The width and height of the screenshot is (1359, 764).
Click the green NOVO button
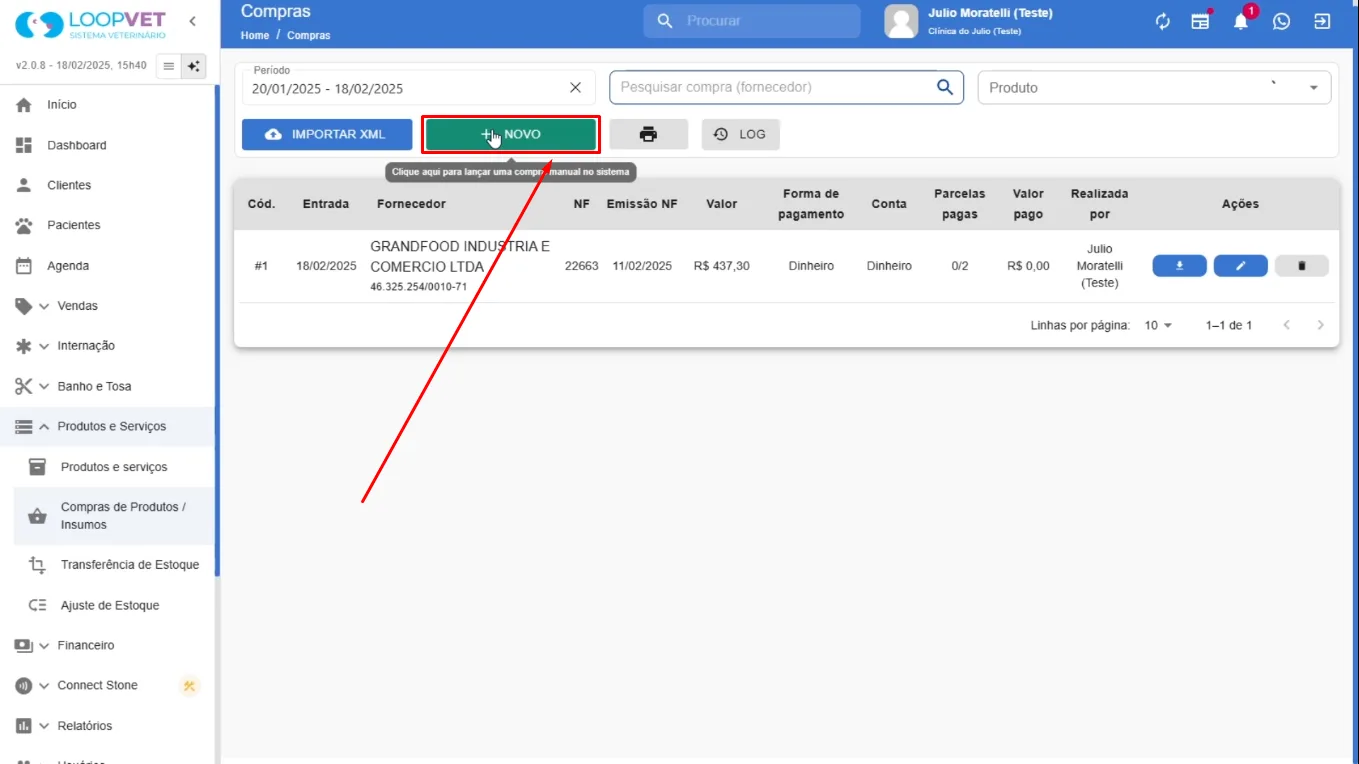[510, 134]
